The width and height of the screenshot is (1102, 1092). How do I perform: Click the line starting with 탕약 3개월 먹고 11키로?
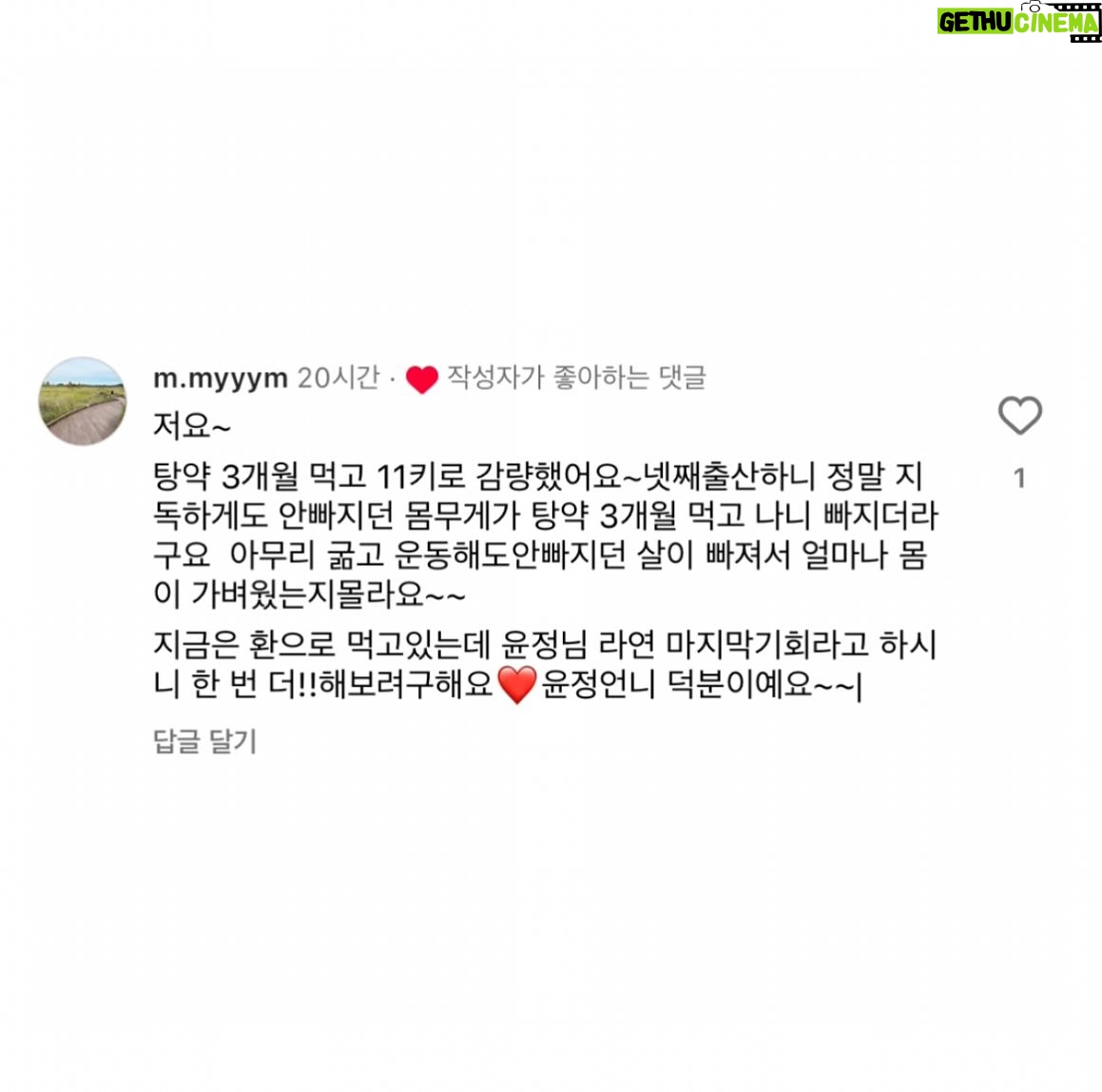(x=537, y=477)
